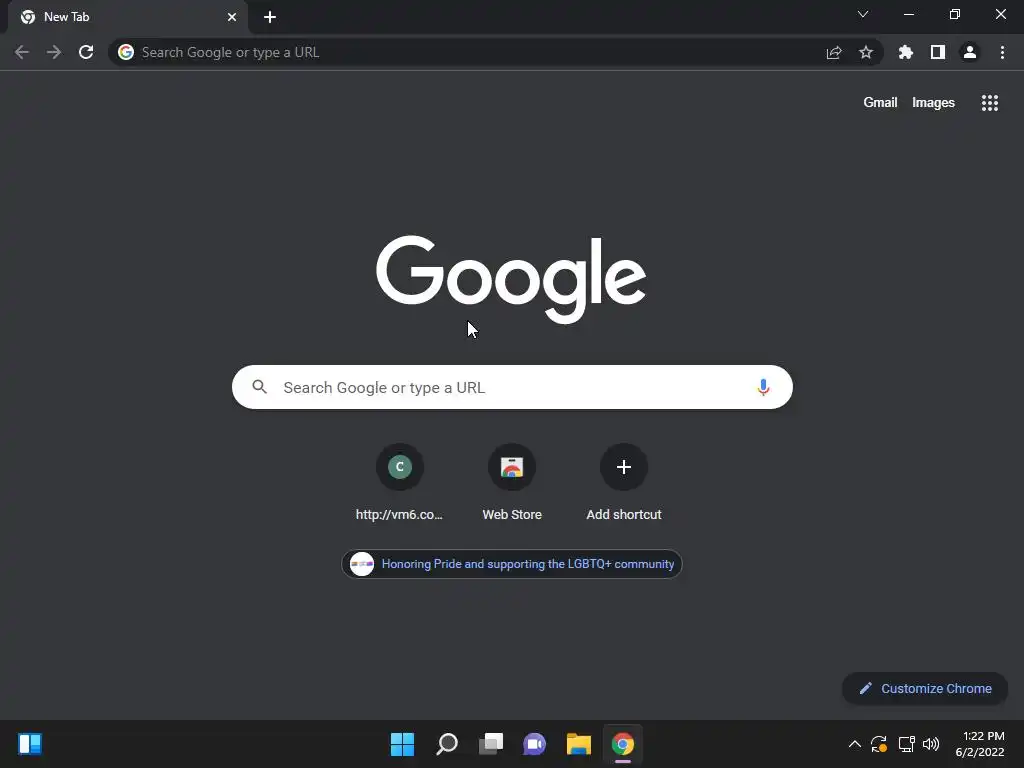1024x768 pixels.
Task: Click the Windows Update tray icon
Action: coord(879,744)
